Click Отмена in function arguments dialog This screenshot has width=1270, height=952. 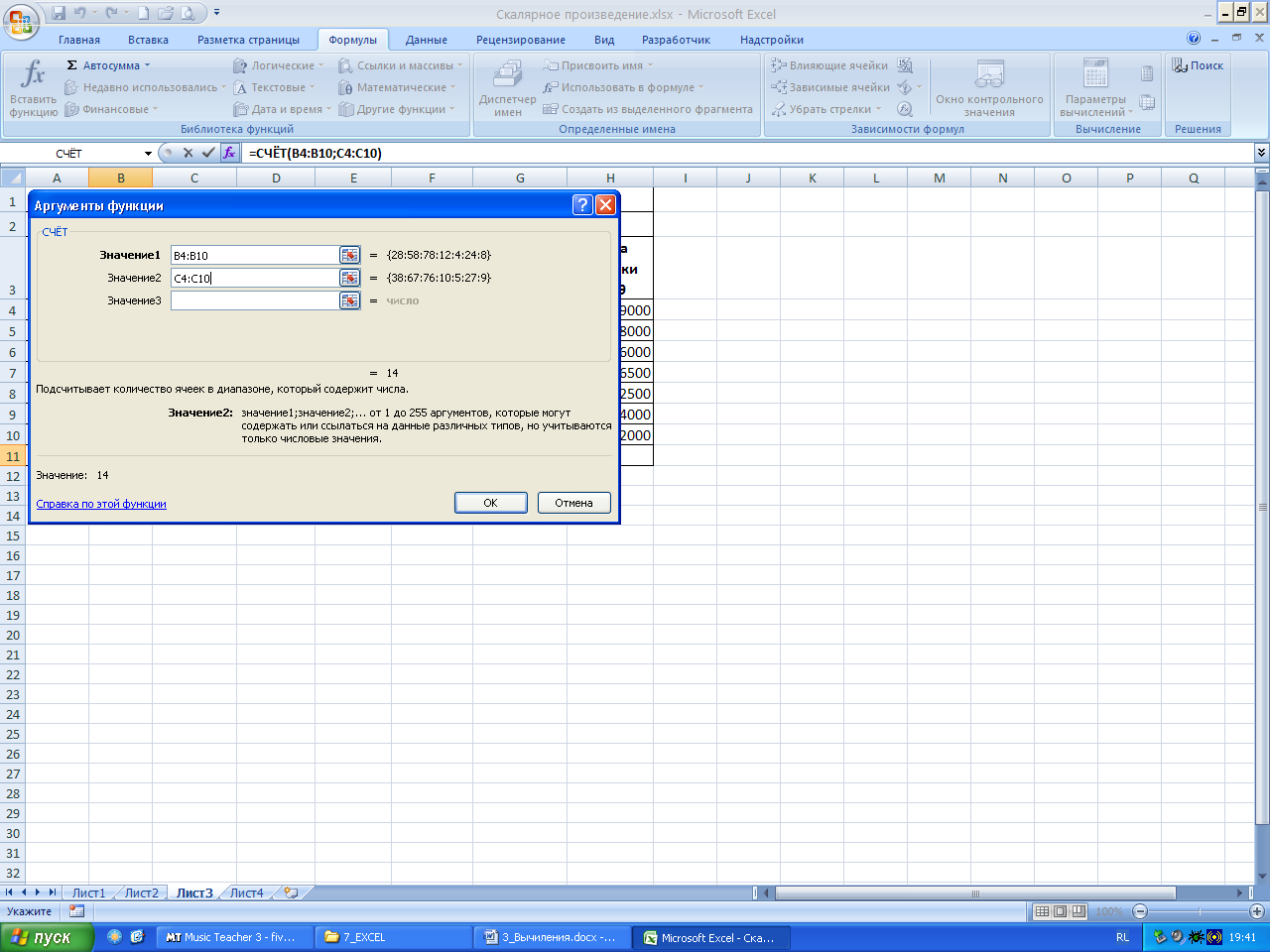[x=573, y=503]
